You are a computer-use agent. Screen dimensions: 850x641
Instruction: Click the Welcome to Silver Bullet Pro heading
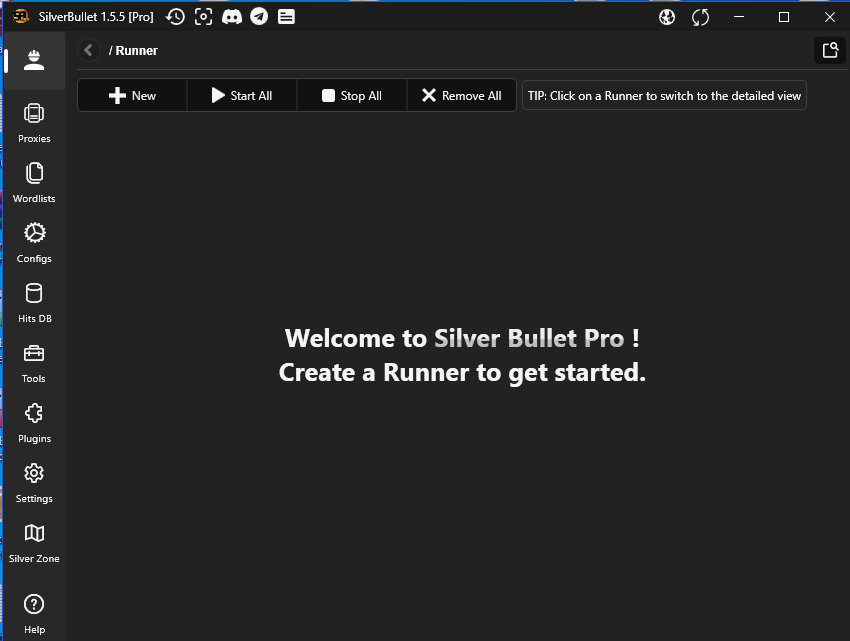point(462,338)
